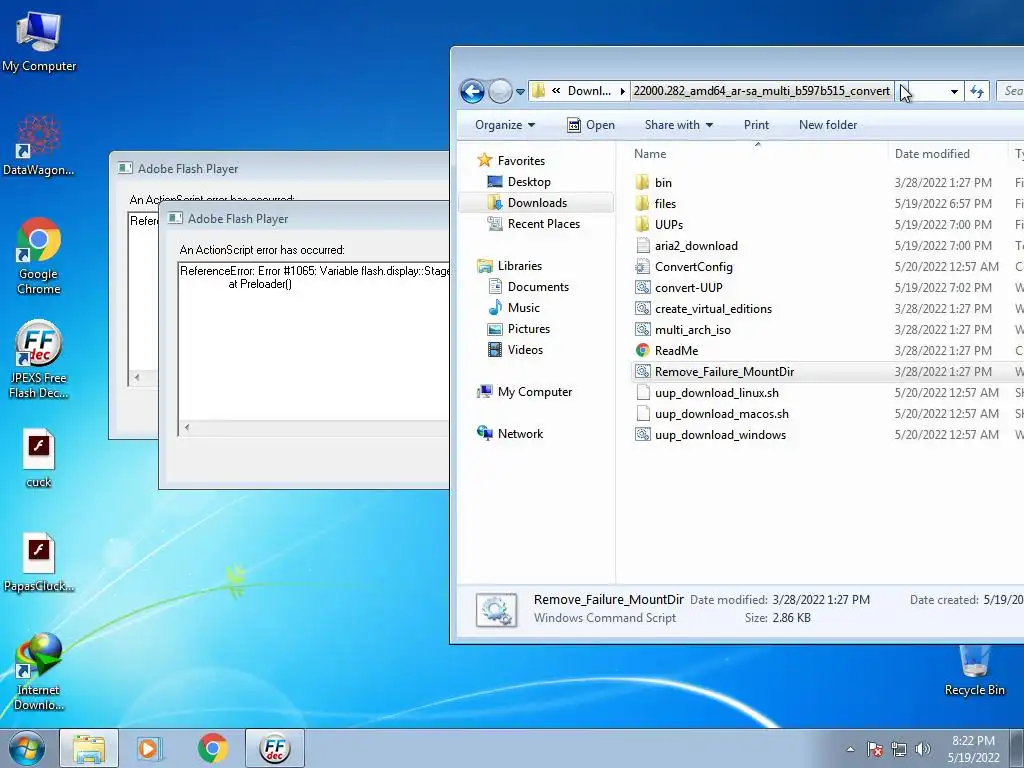The width and height of the screenshot is (1024, 768).
Task: Select the PapasCluck flash file on desktop
Action: (x=39, y=562)
